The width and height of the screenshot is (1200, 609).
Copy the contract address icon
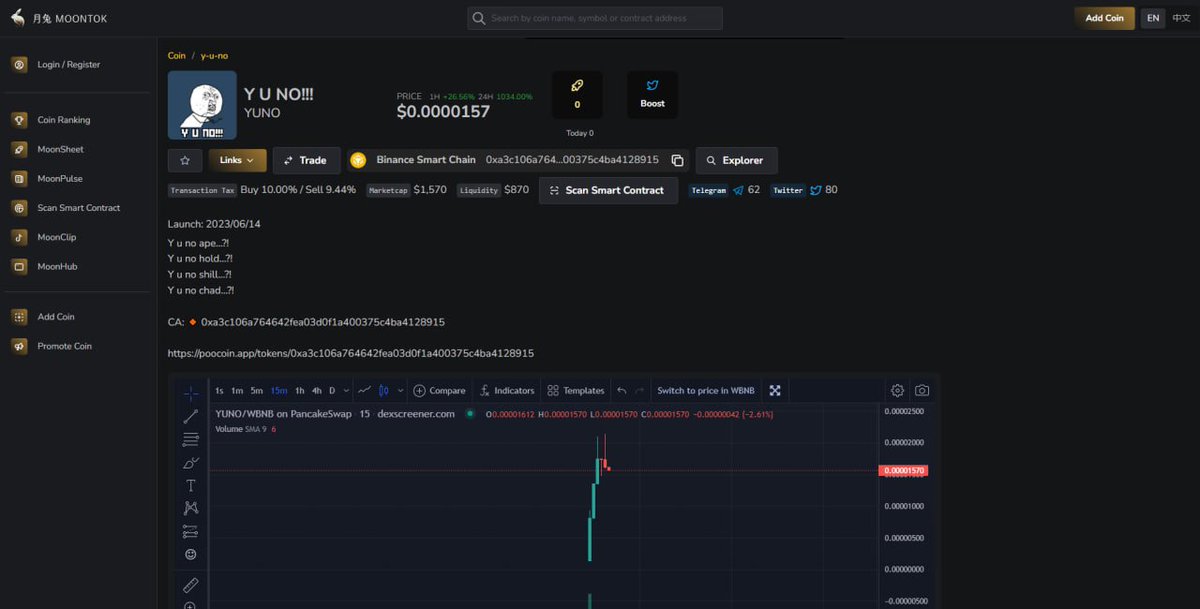click(677, 160)
